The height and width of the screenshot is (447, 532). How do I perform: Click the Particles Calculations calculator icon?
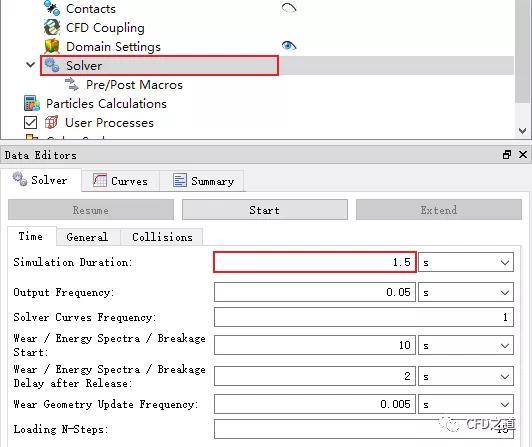click(32, 103)
